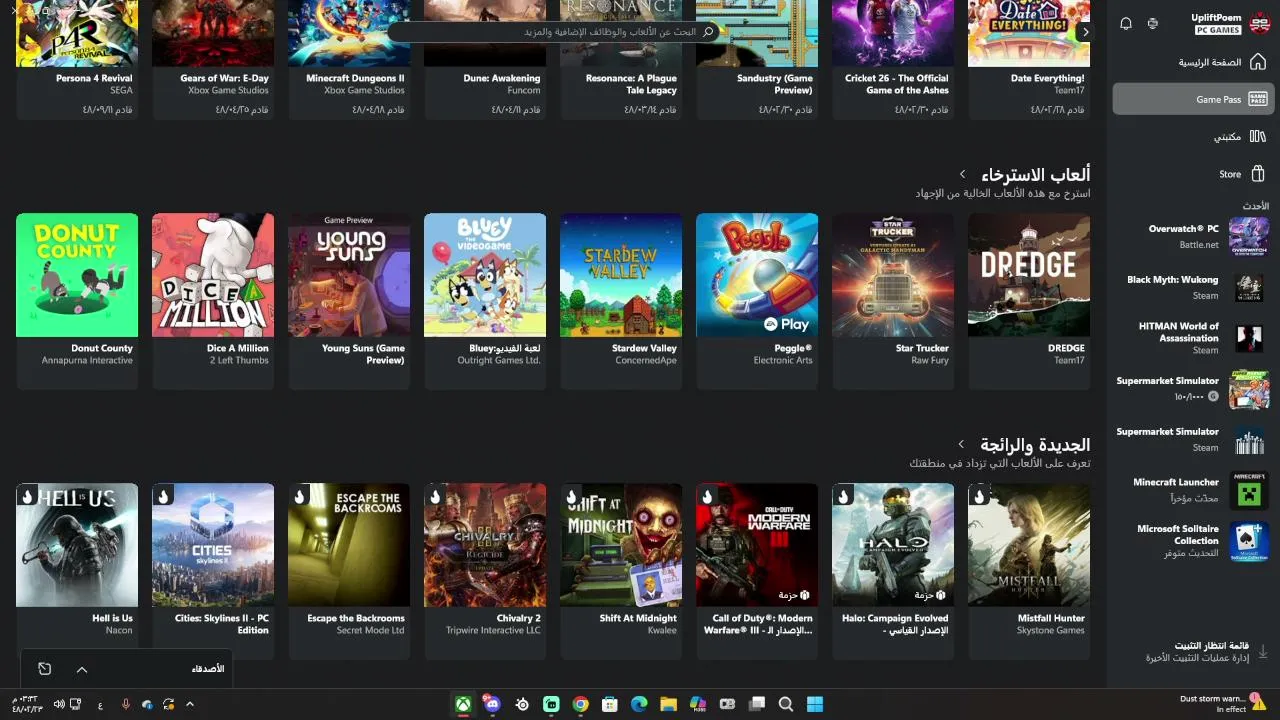Click the download arrow icon beside install queue
This screenshot has width=1280, height=720.
[1262, 652]
